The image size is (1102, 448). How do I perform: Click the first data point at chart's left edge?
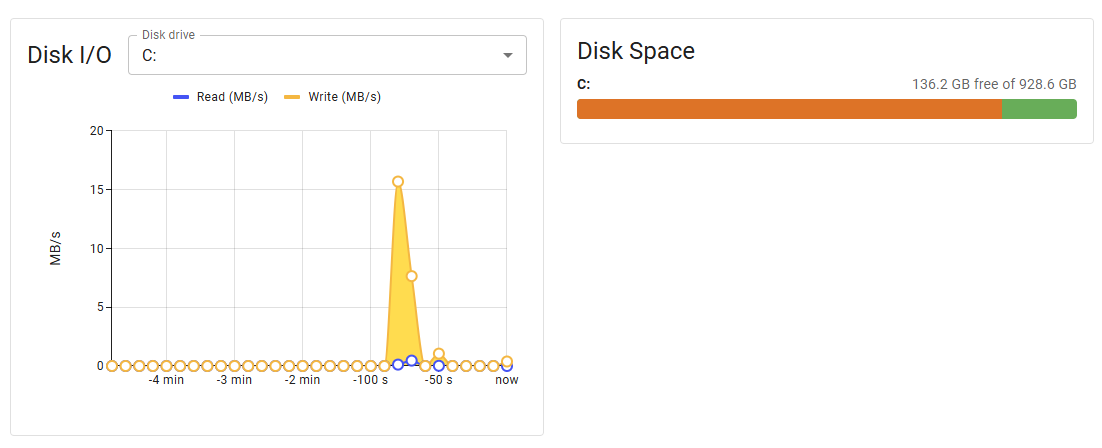(112, 366)
